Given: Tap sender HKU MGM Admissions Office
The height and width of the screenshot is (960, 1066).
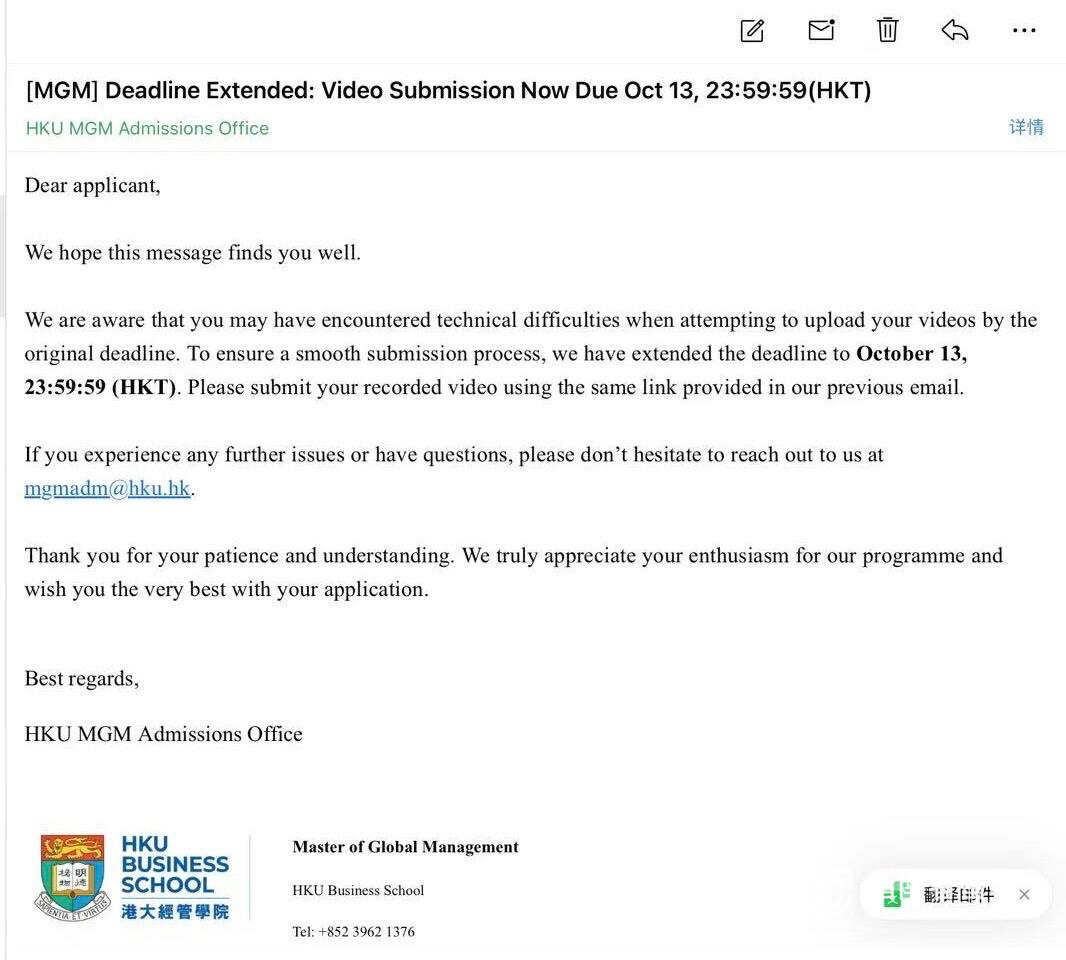Looking at the screenshot, I should click(x=147, y=128).
